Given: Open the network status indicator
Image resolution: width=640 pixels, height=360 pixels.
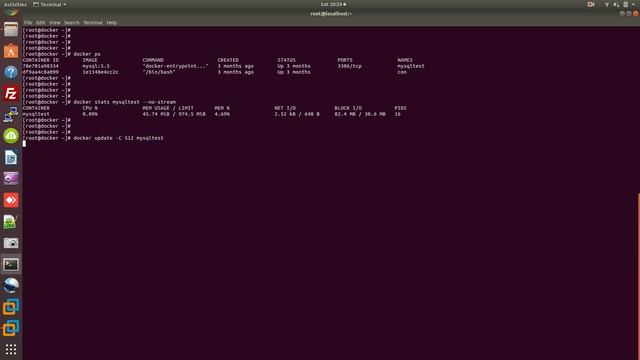Looking at the screenshot, I should click(607, 4).
